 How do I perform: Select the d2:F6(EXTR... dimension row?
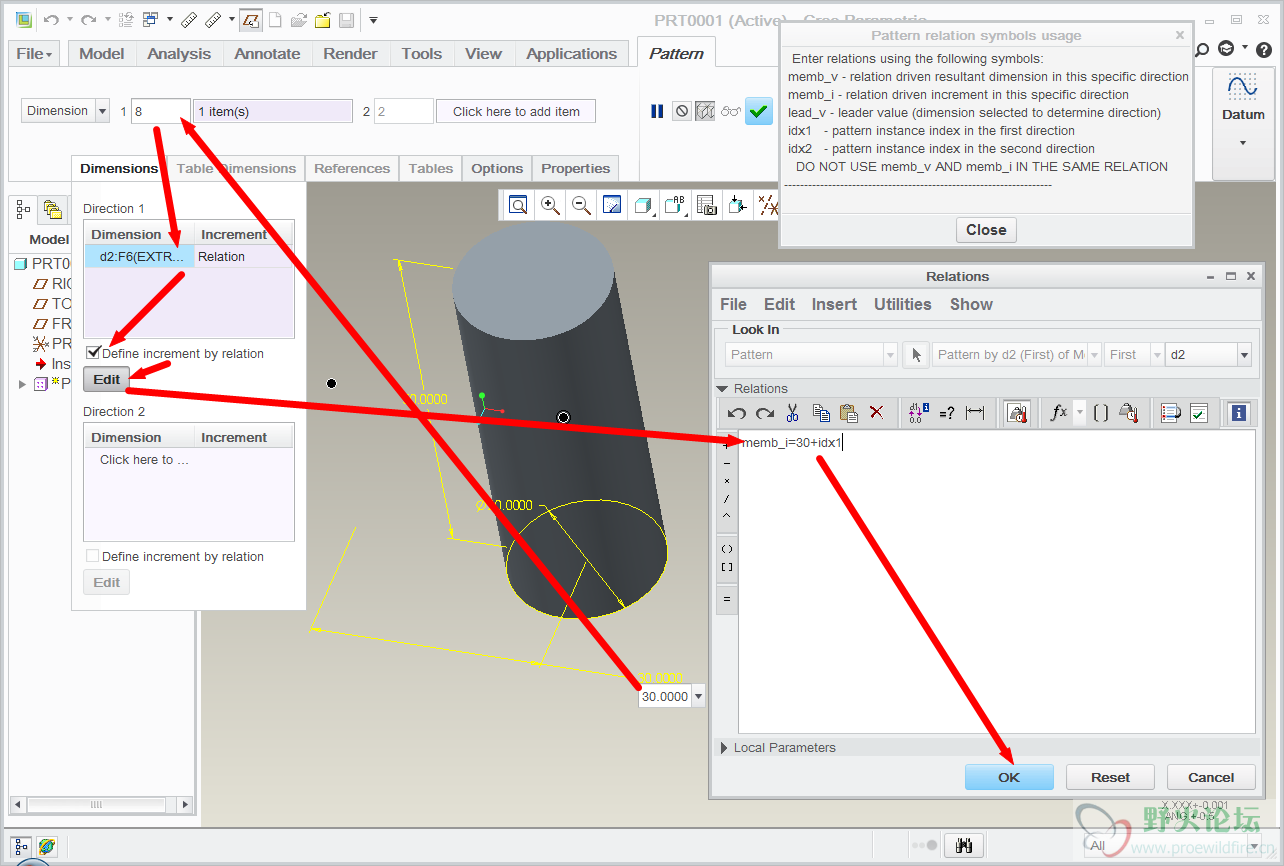pos(140,257)
